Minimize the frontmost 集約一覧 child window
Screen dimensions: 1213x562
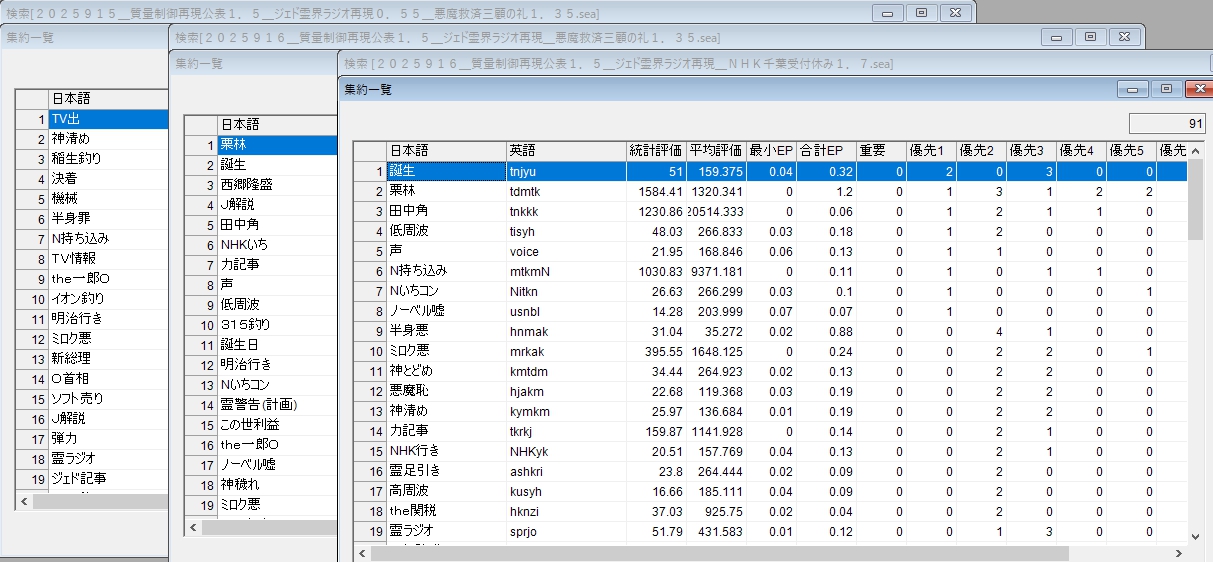(x=1134, y=89)
